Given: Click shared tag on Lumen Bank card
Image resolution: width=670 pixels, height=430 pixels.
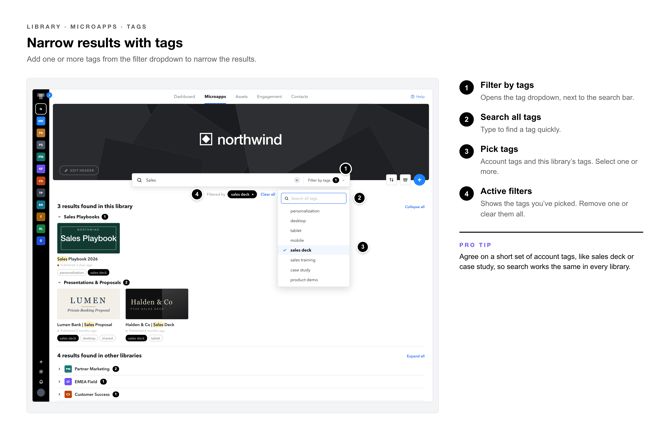Looking at the screenshot, I should 107,339.
